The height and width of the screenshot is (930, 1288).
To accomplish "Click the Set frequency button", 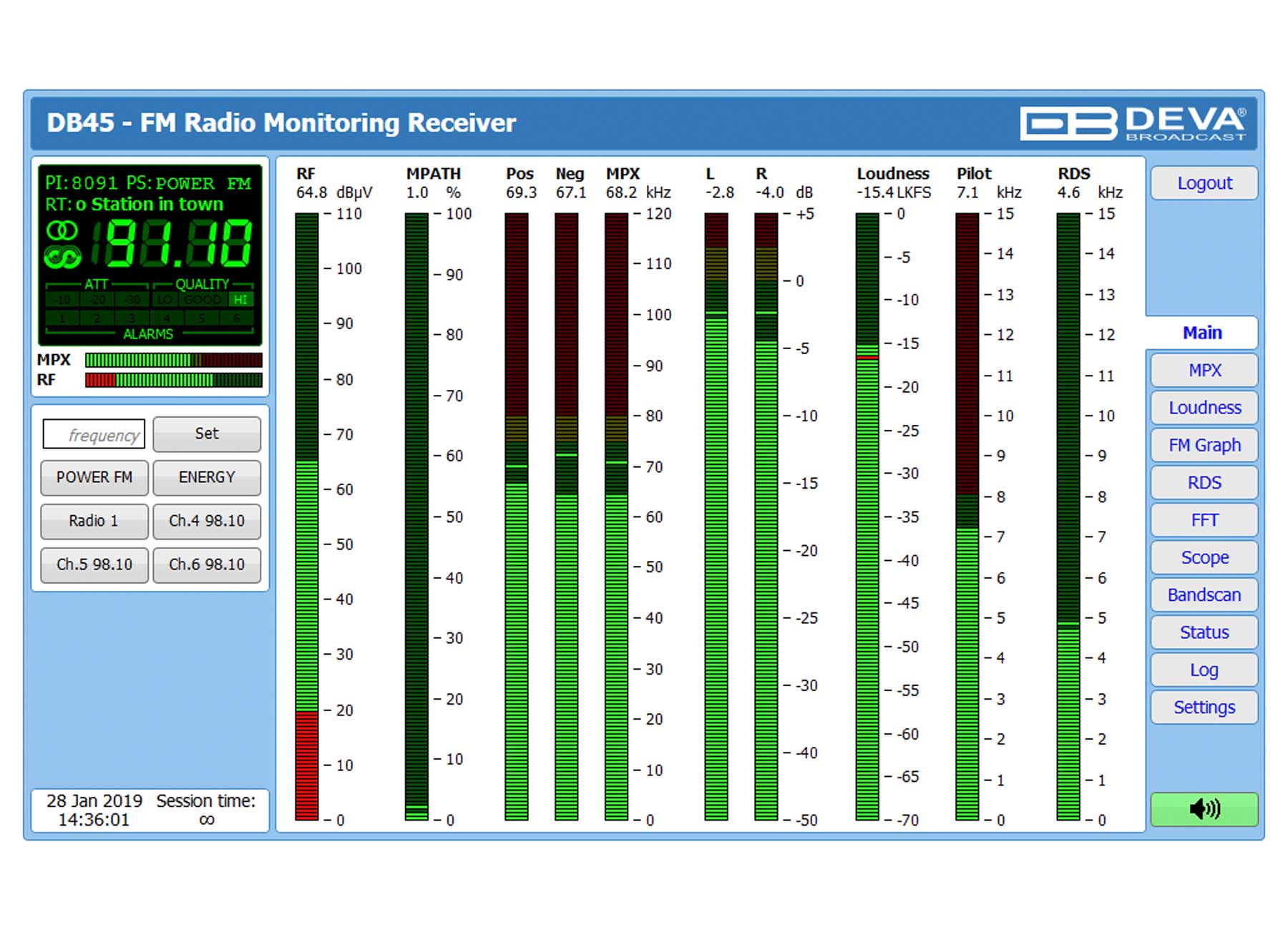I will pos(207,434).
